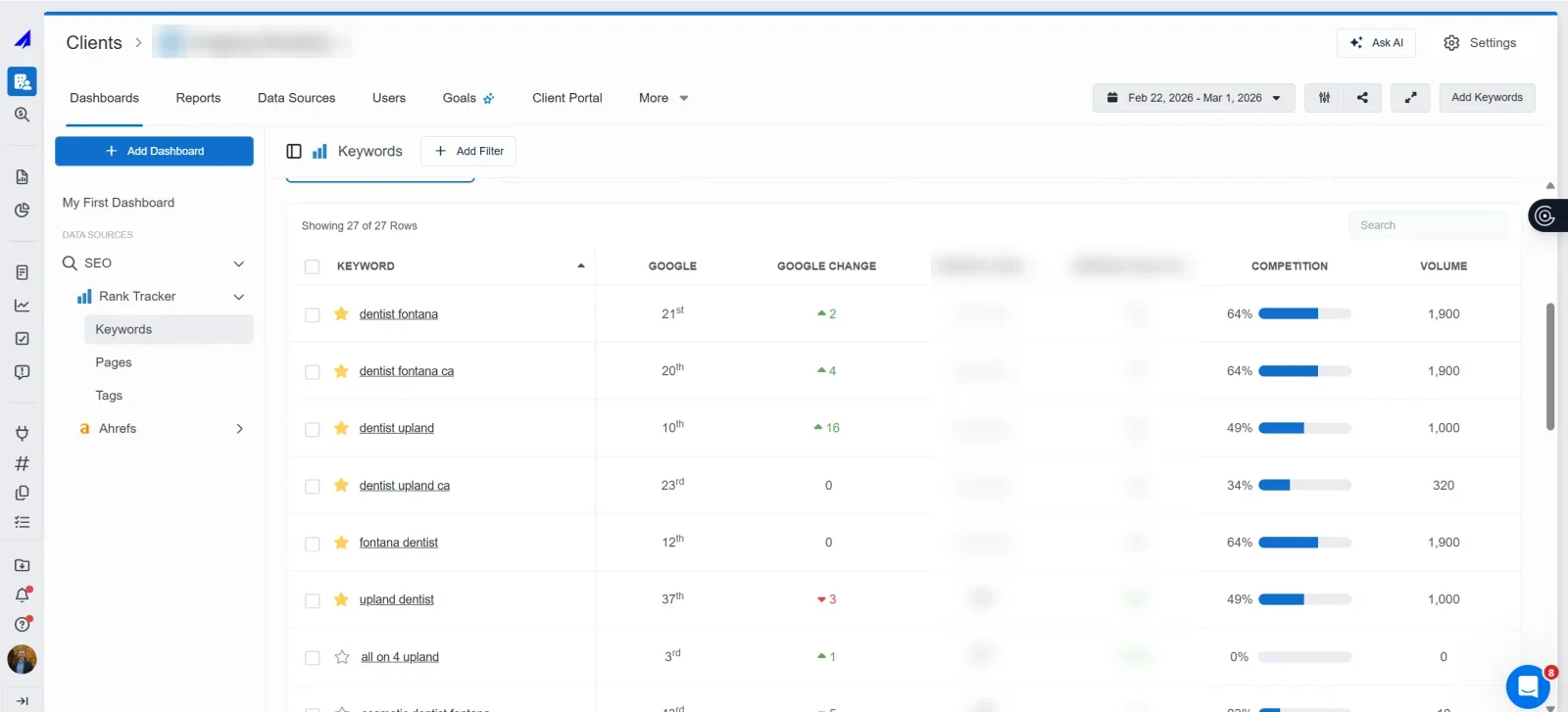The height and width of the screenshot is (712, 1568).
Task: Click the Add Keywords button
Action: (x=1486, y=98)
